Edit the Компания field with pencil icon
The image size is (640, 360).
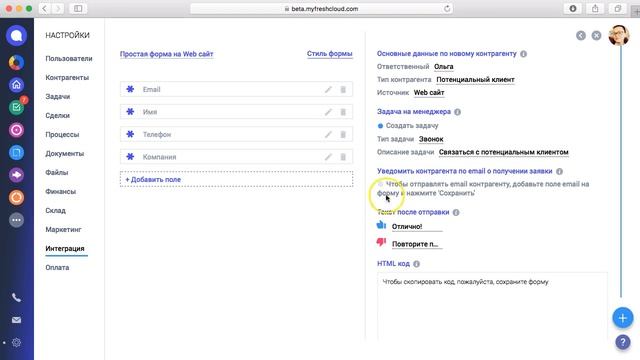click(x=328, y=157)
